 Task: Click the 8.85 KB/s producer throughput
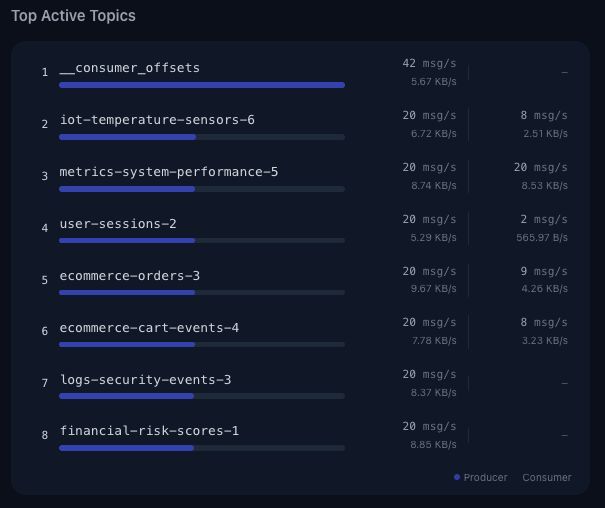(x=433, y=445)
